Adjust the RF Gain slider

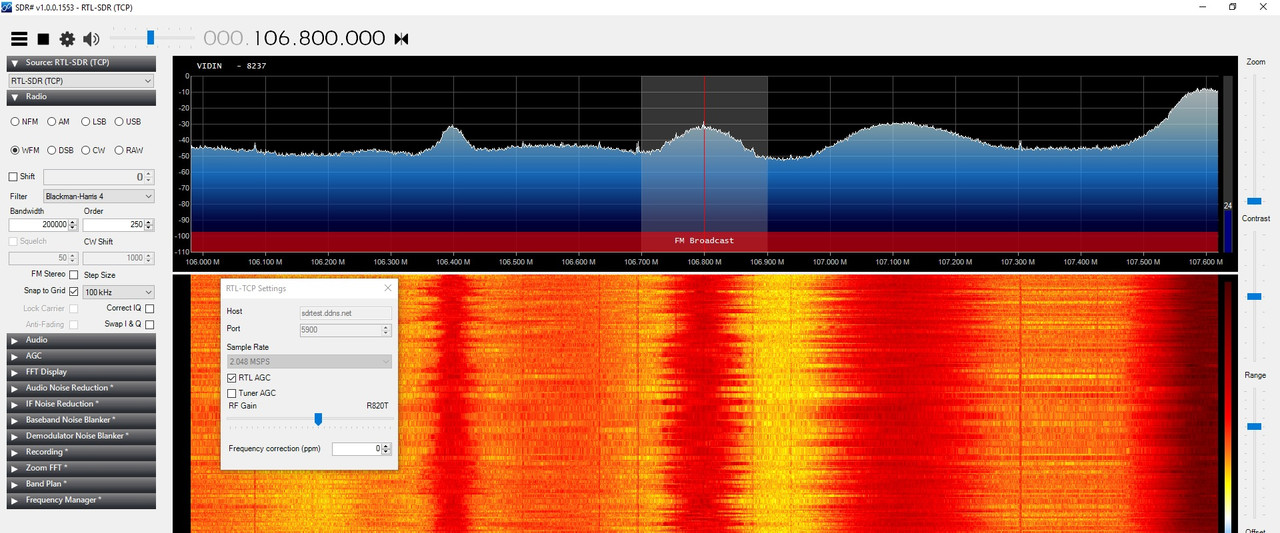[318, 419]
